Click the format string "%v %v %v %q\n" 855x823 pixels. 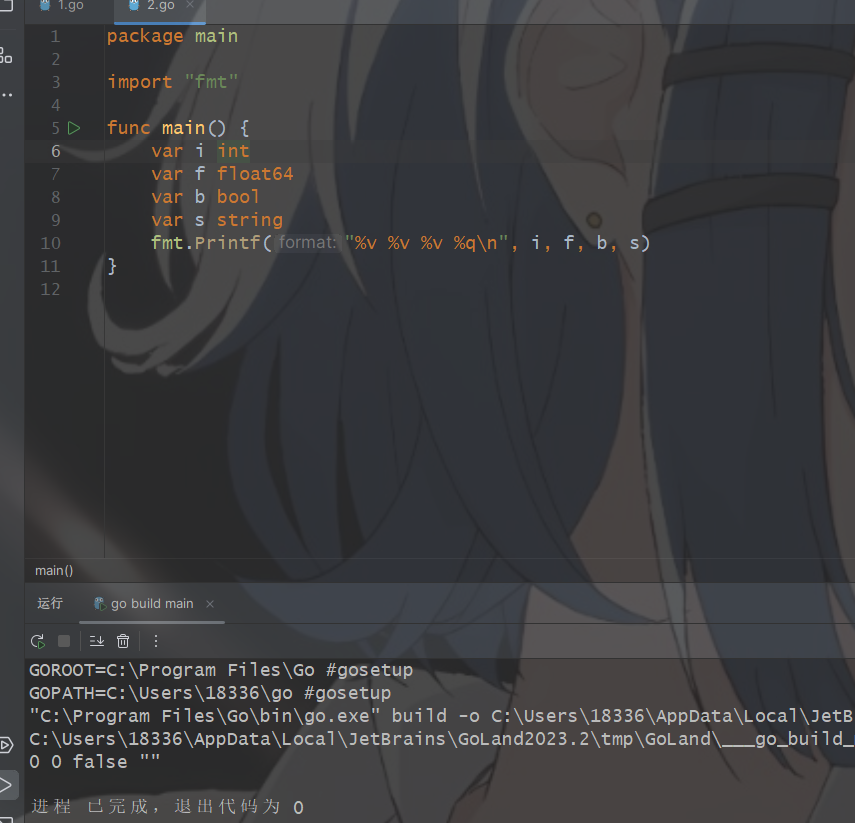[x=426, y=243]
